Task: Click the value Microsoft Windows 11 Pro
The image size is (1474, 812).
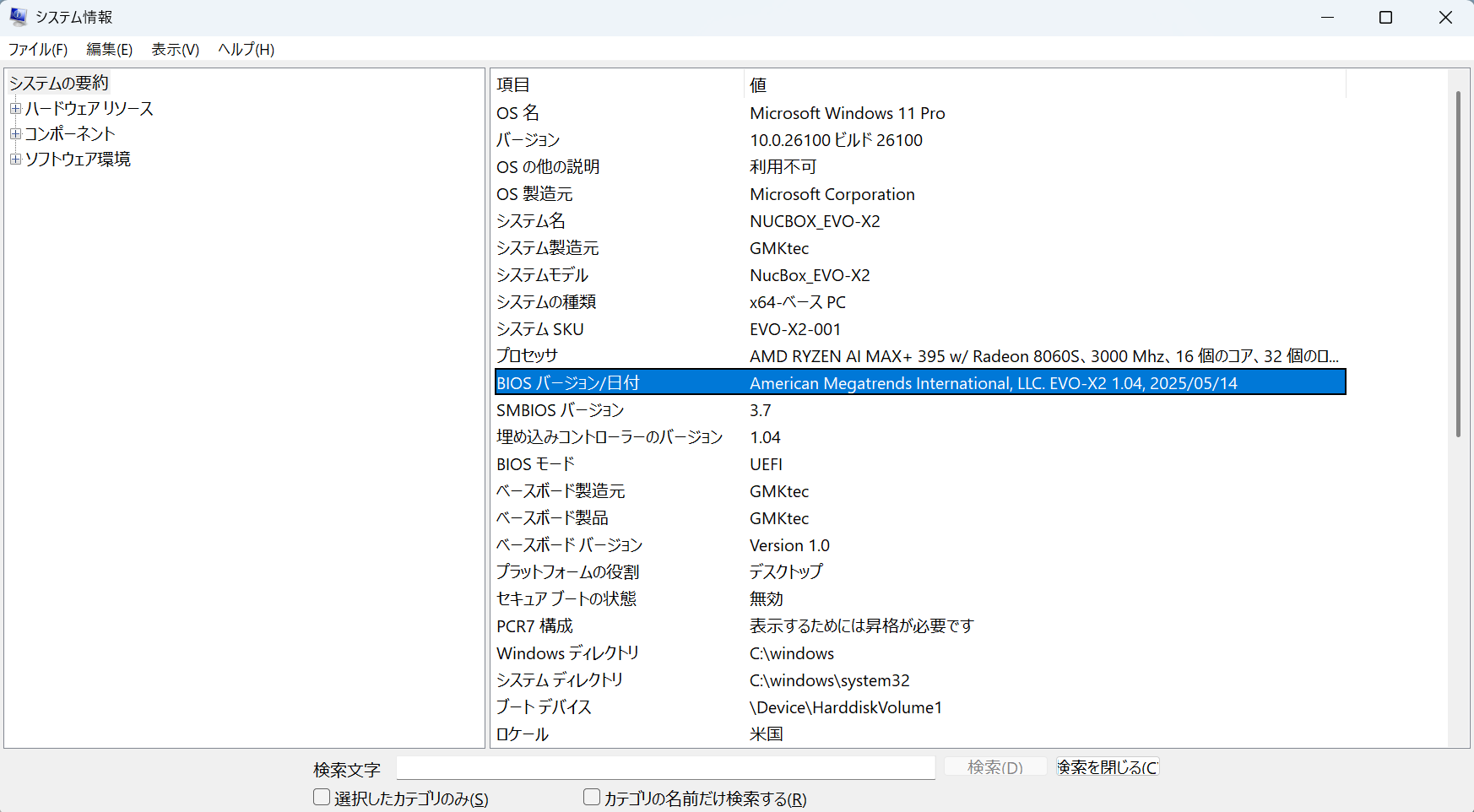Action: click(848, 113)
